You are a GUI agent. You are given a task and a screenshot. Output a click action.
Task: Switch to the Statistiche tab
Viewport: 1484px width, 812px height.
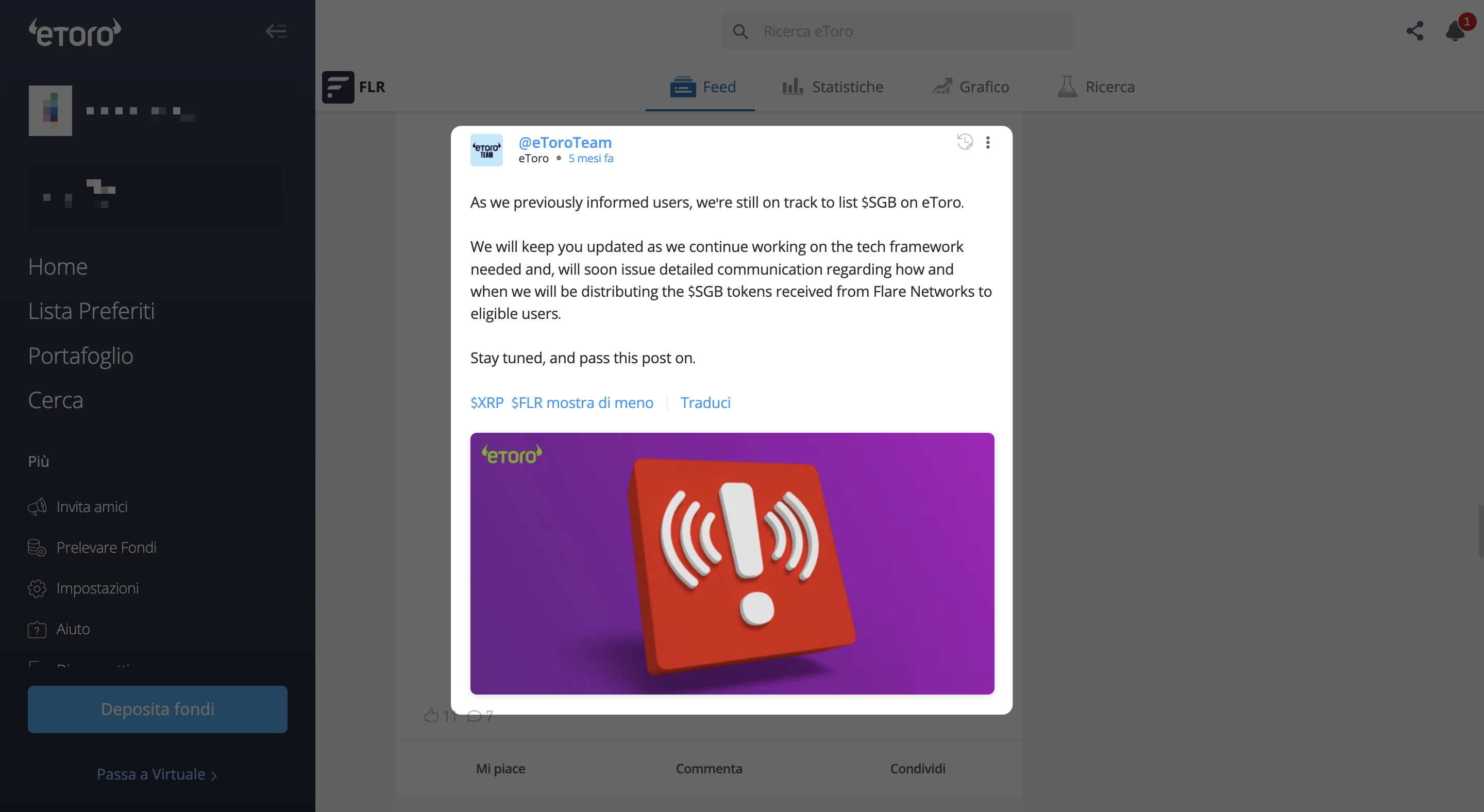[x=833, y=87]
